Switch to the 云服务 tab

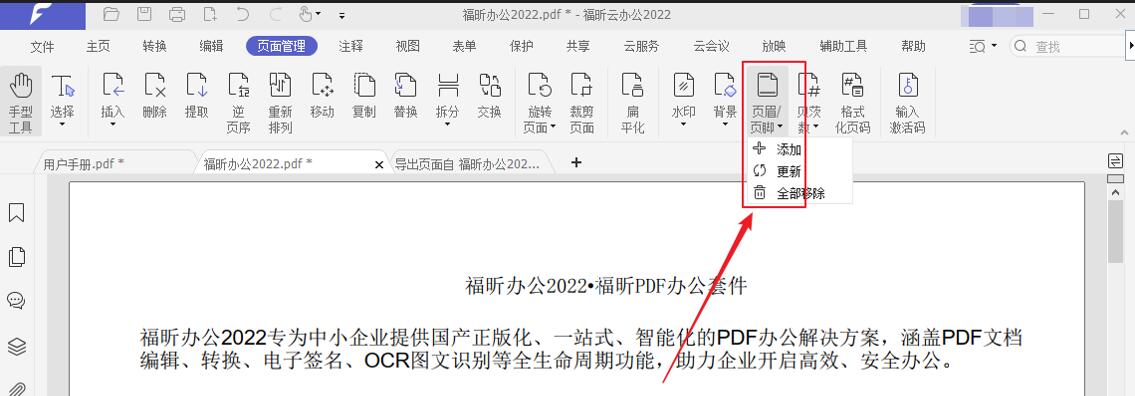click(x=641, y=46)
